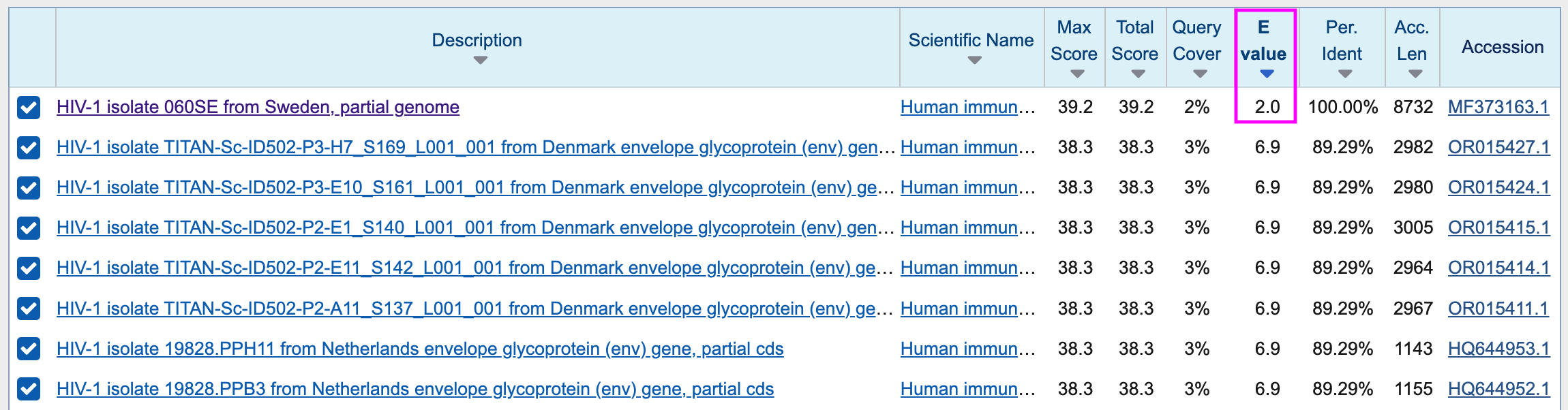Sort by Acc. Len arrow
1568x410 pixels.
tap(1415, 74)
